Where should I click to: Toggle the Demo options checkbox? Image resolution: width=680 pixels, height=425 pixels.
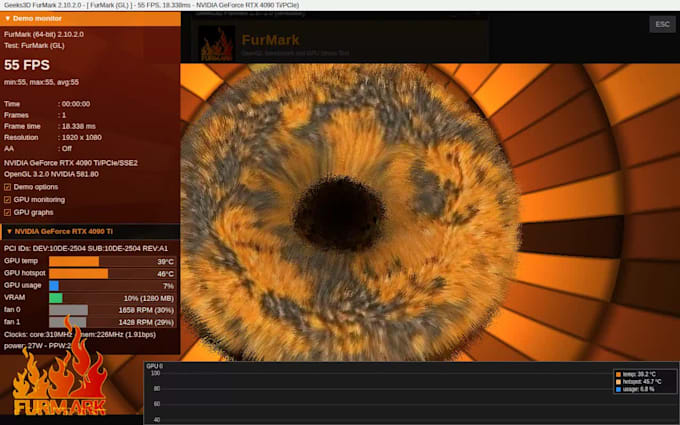coord(7,187)
